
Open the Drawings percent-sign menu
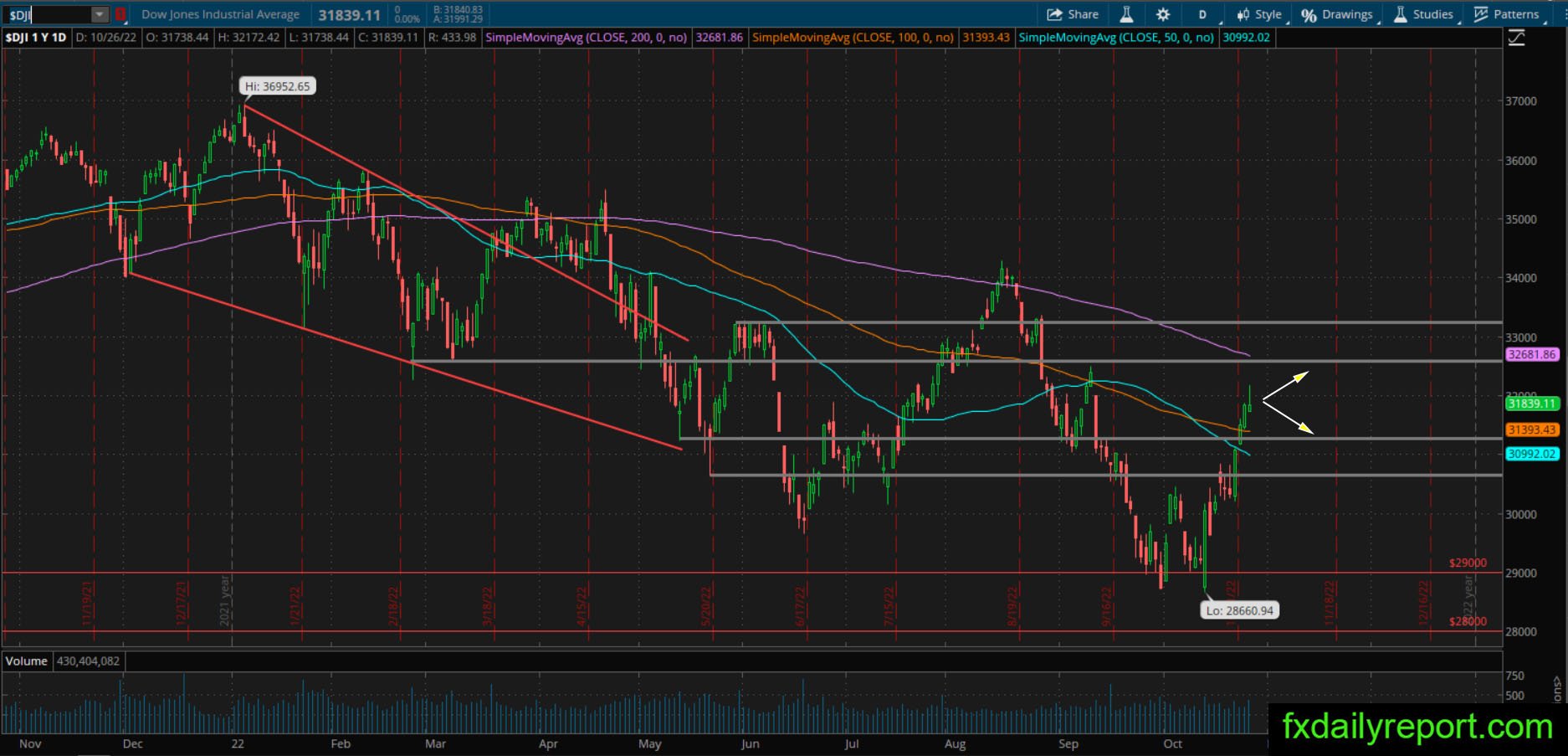[x=1337, y=14]
